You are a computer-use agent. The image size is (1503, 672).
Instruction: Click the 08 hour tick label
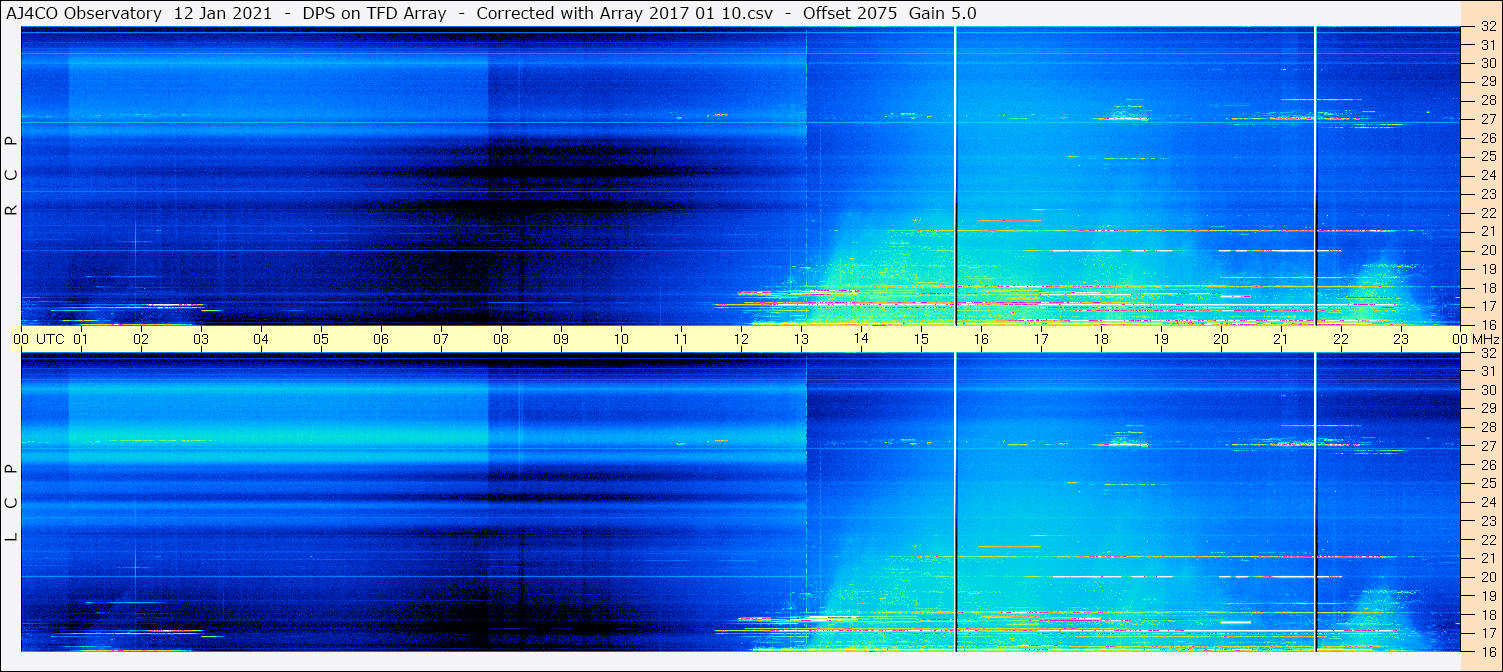click(501, 339)
